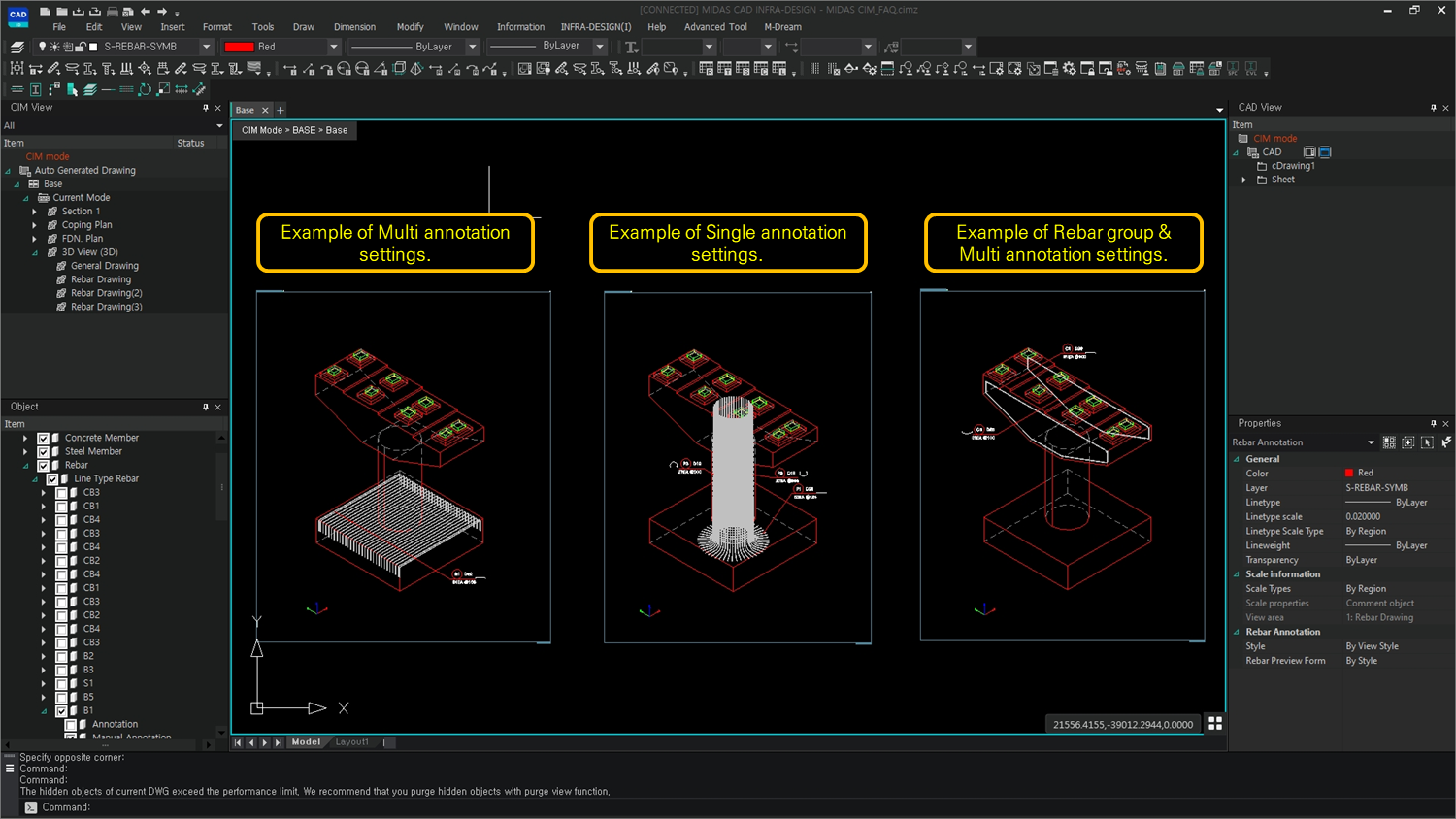This screenshot has height=819, width=1456.
Task: Click the EVL tool icon on the toolbar
Action: (x=1253, y=68)
